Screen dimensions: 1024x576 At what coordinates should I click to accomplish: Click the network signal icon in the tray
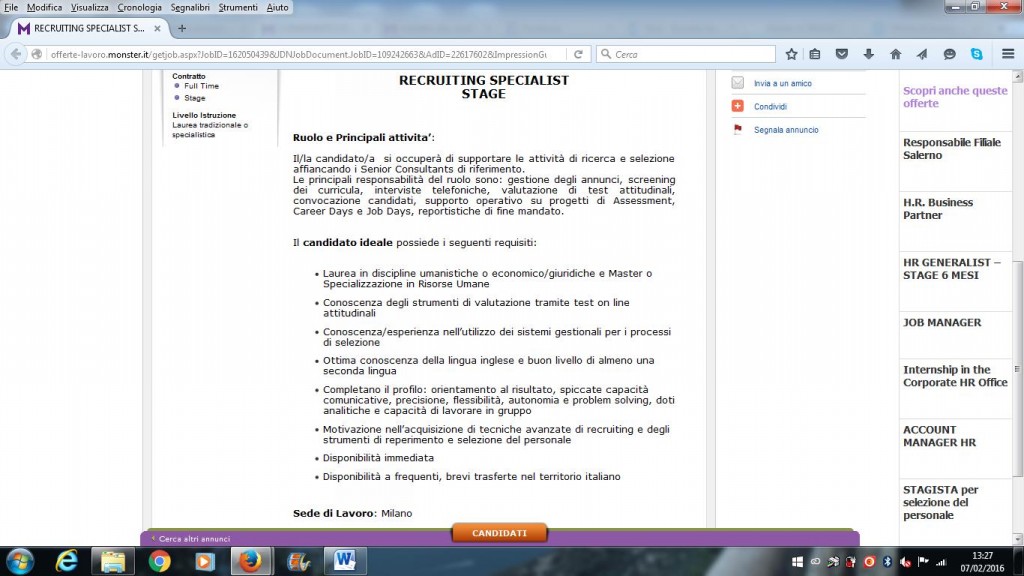pyautogui.click(x=941, y=562)
